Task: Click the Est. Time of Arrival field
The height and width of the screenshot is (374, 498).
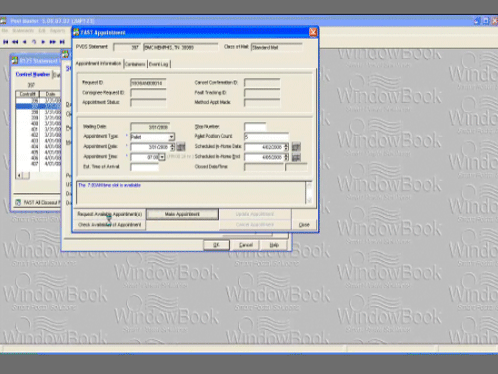Action: (144, 167)
